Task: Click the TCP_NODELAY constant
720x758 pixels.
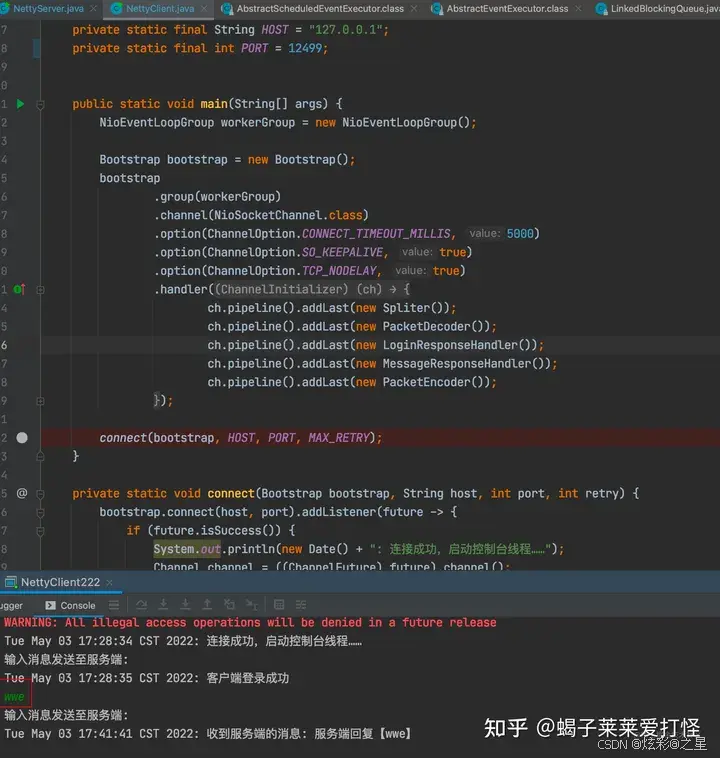Action: pos(339,271)
